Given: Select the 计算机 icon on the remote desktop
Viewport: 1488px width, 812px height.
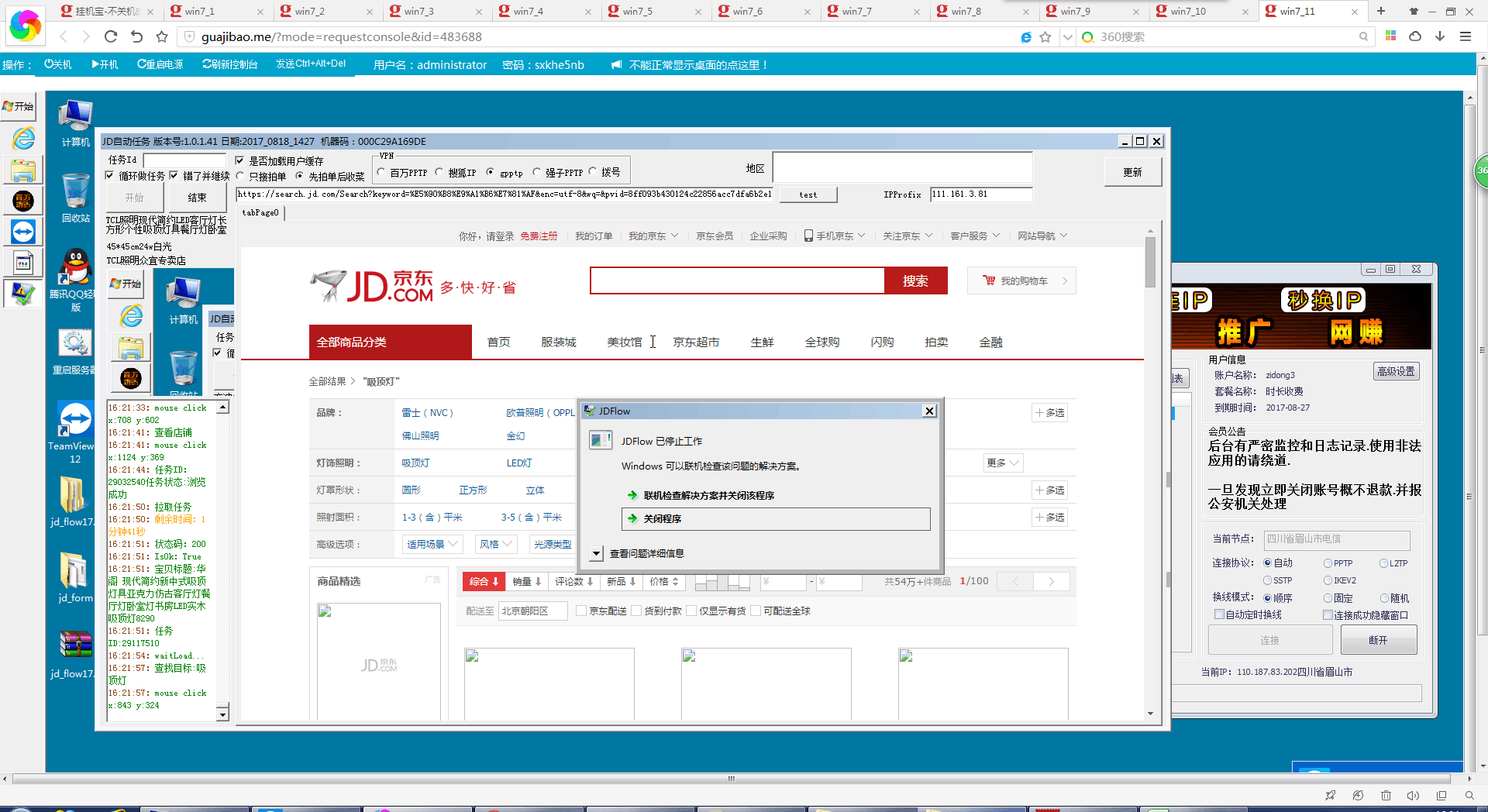Looking at the screenshot, I should (x=75, y=124).
